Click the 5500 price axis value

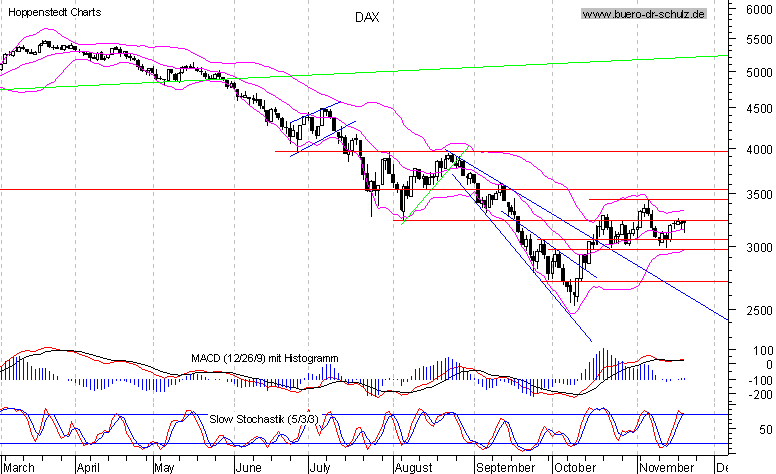click(x=759, y=39)
